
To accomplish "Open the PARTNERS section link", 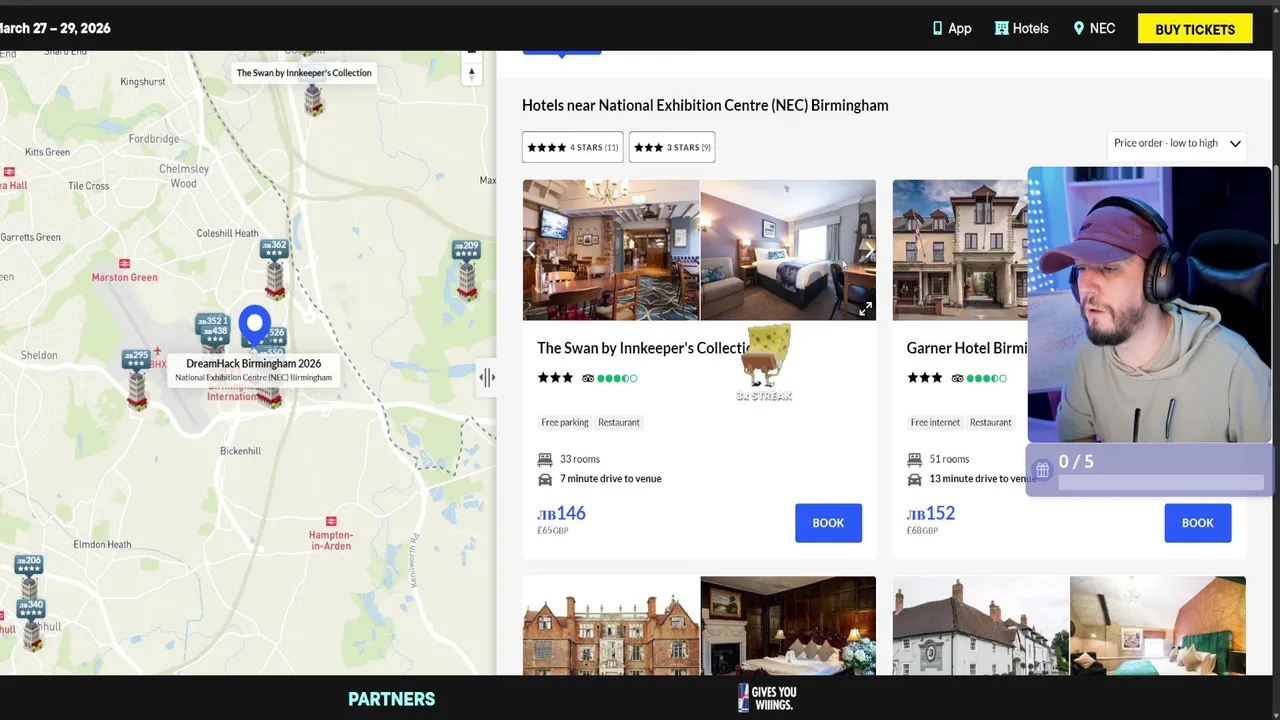I will click(x=391, y=699).
